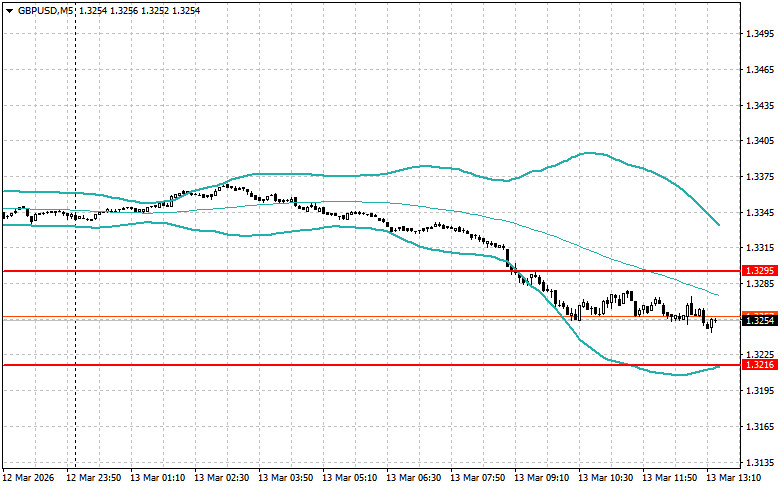Select the red horizontal line at 1.3216
The width and height of the screenshot is (781, 489).
pyautogui.click(x=371, y=365)
